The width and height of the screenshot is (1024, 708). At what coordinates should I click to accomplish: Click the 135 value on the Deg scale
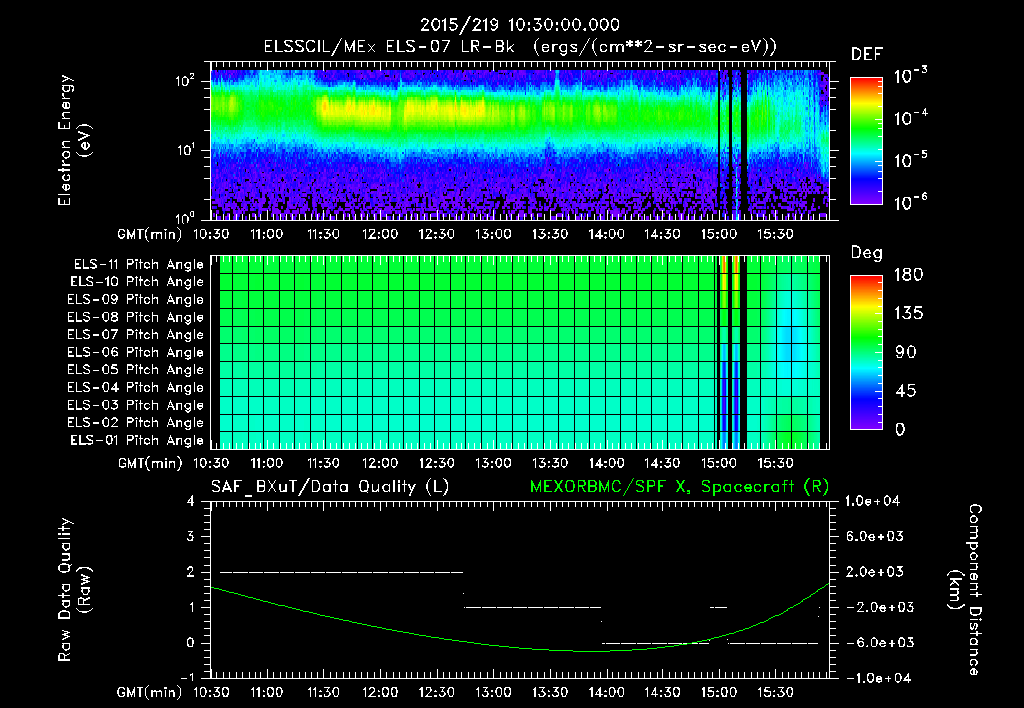pyautogui.click(x=908, y=314)
